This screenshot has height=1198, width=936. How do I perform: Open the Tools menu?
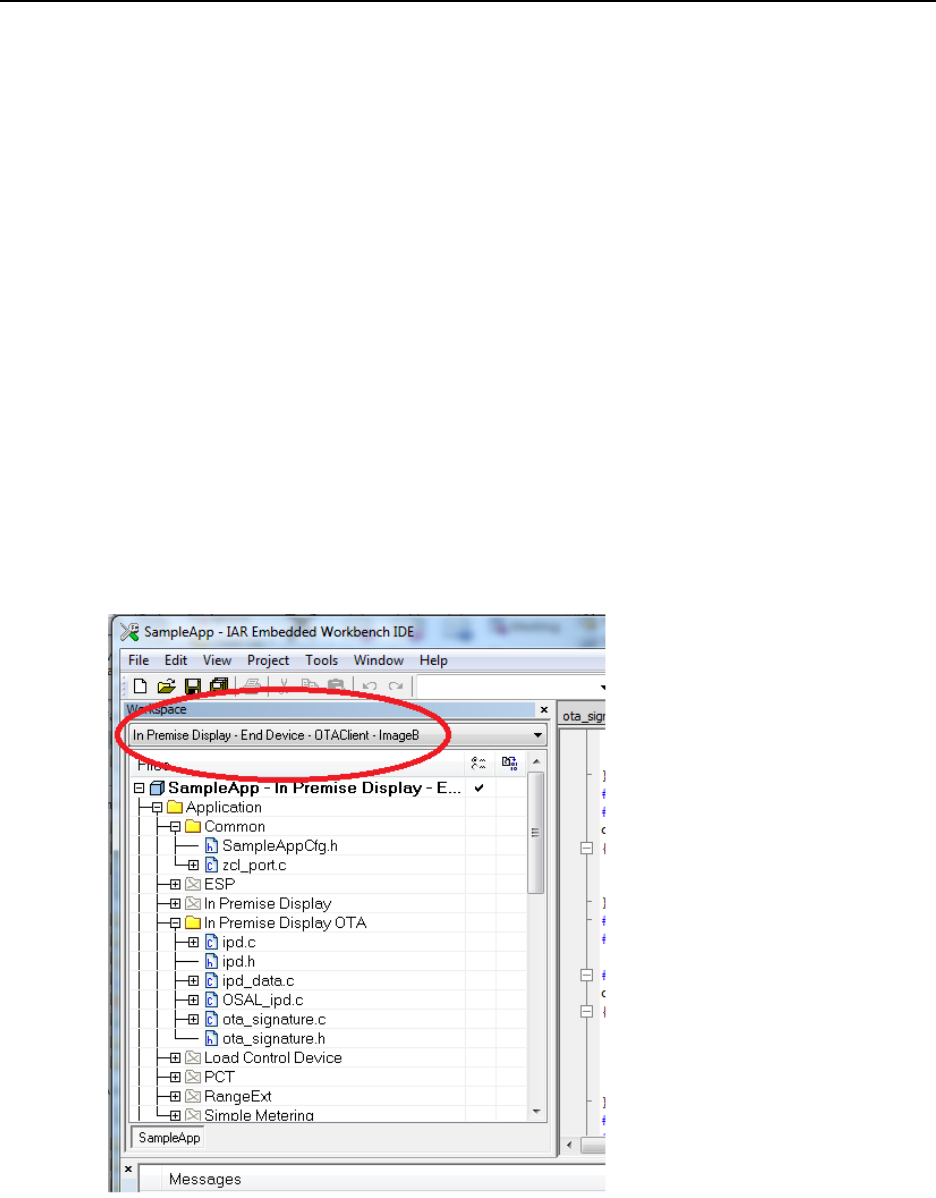pyautogui.click(x=322, y=660)
